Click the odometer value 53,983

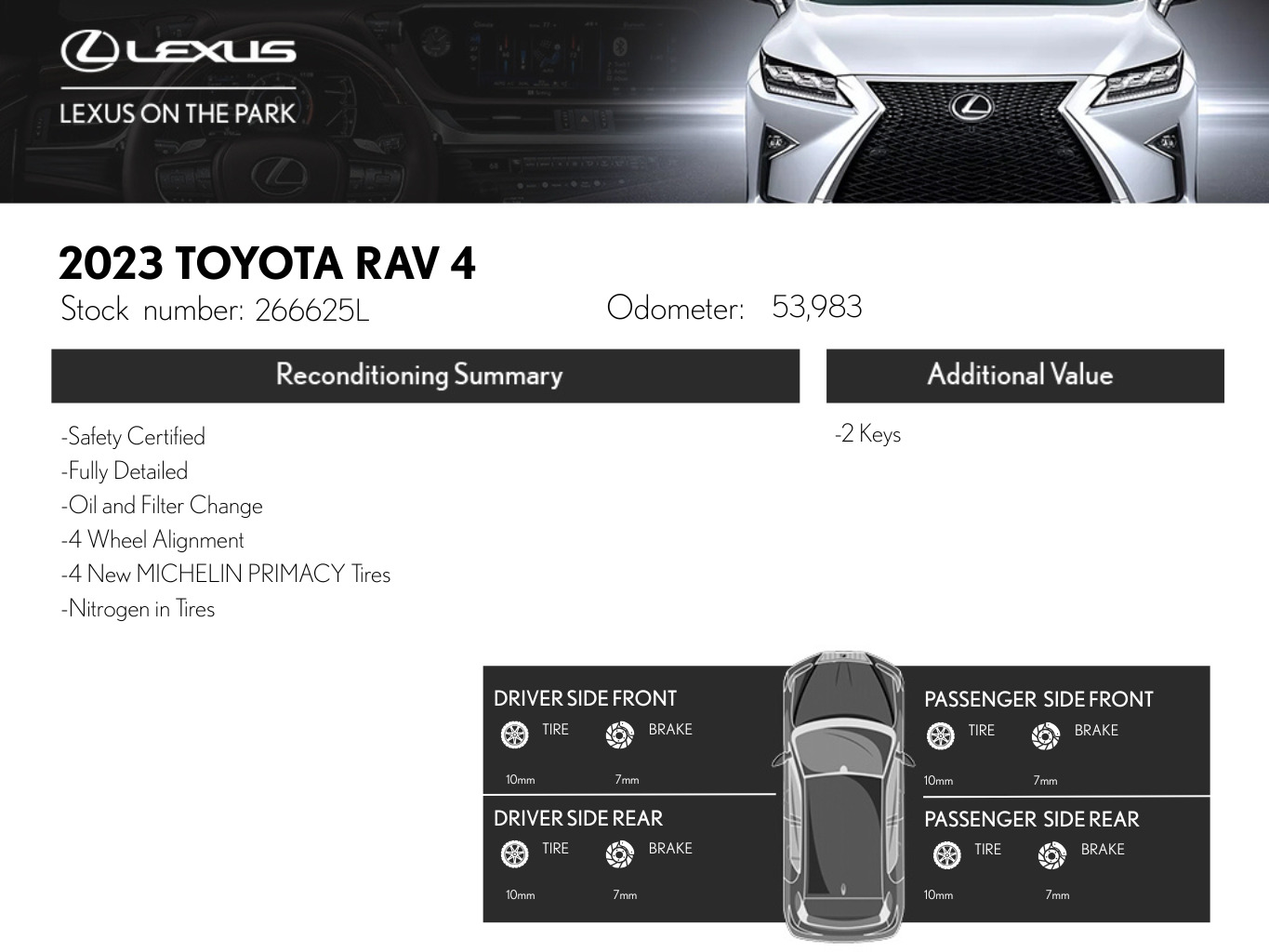point(816,307)
